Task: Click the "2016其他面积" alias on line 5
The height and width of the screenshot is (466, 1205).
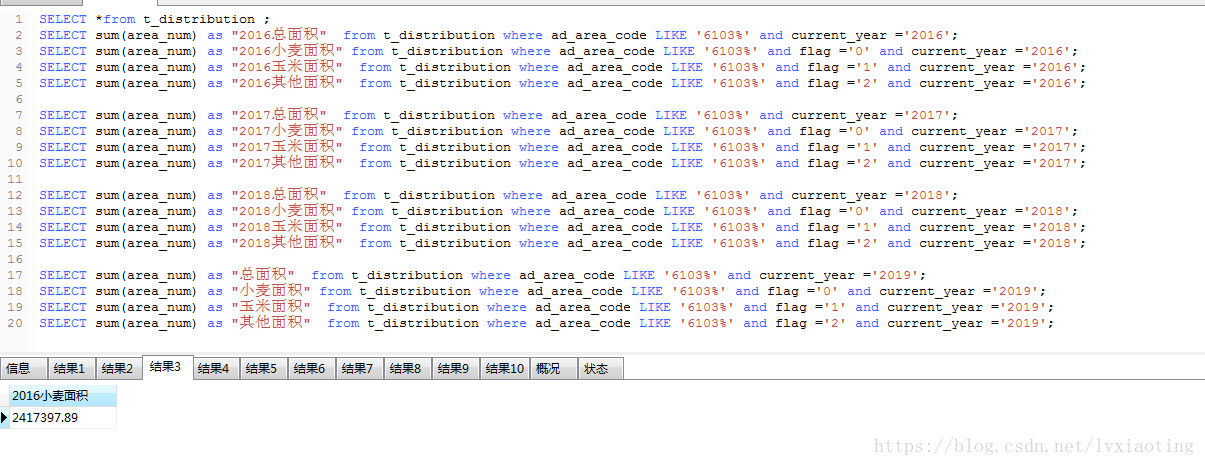Action: [x=287, y=83]
